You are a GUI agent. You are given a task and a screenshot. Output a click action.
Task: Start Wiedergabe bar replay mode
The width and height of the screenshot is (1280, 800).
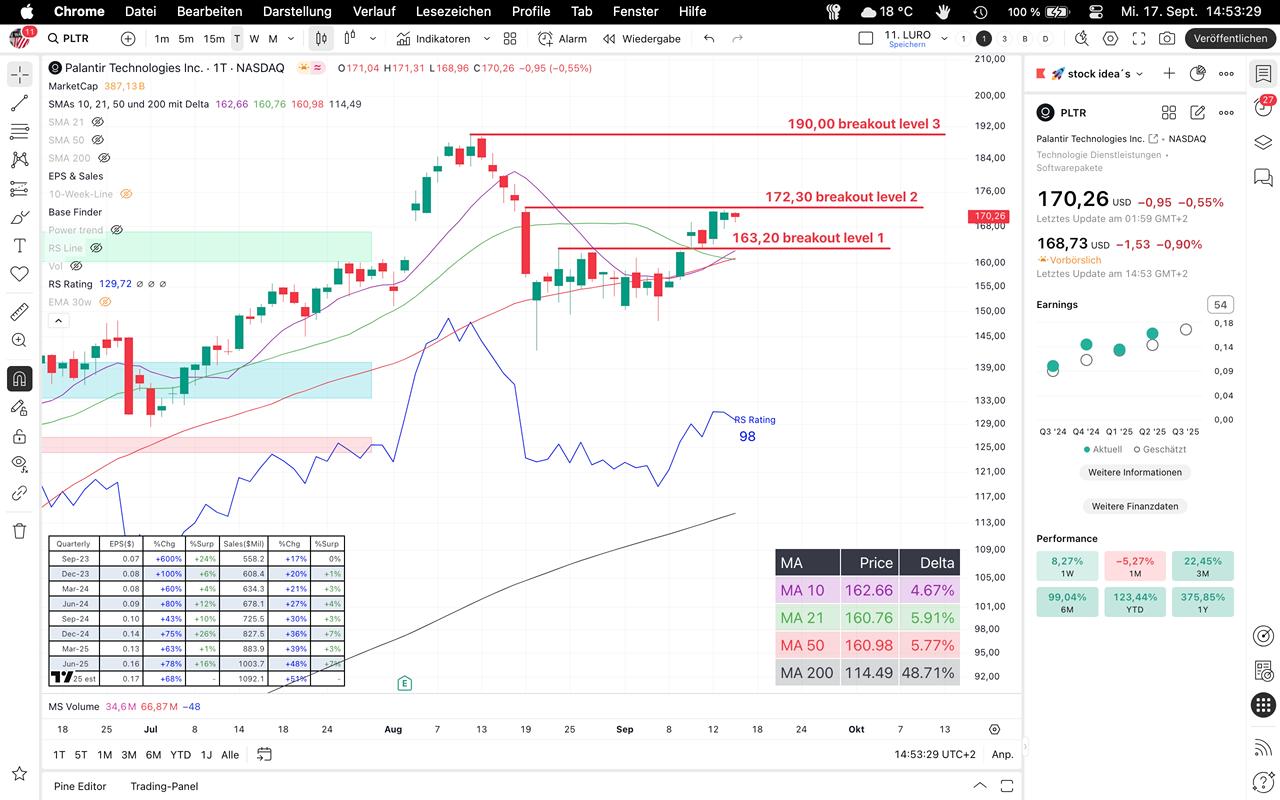tap(640, 39)
